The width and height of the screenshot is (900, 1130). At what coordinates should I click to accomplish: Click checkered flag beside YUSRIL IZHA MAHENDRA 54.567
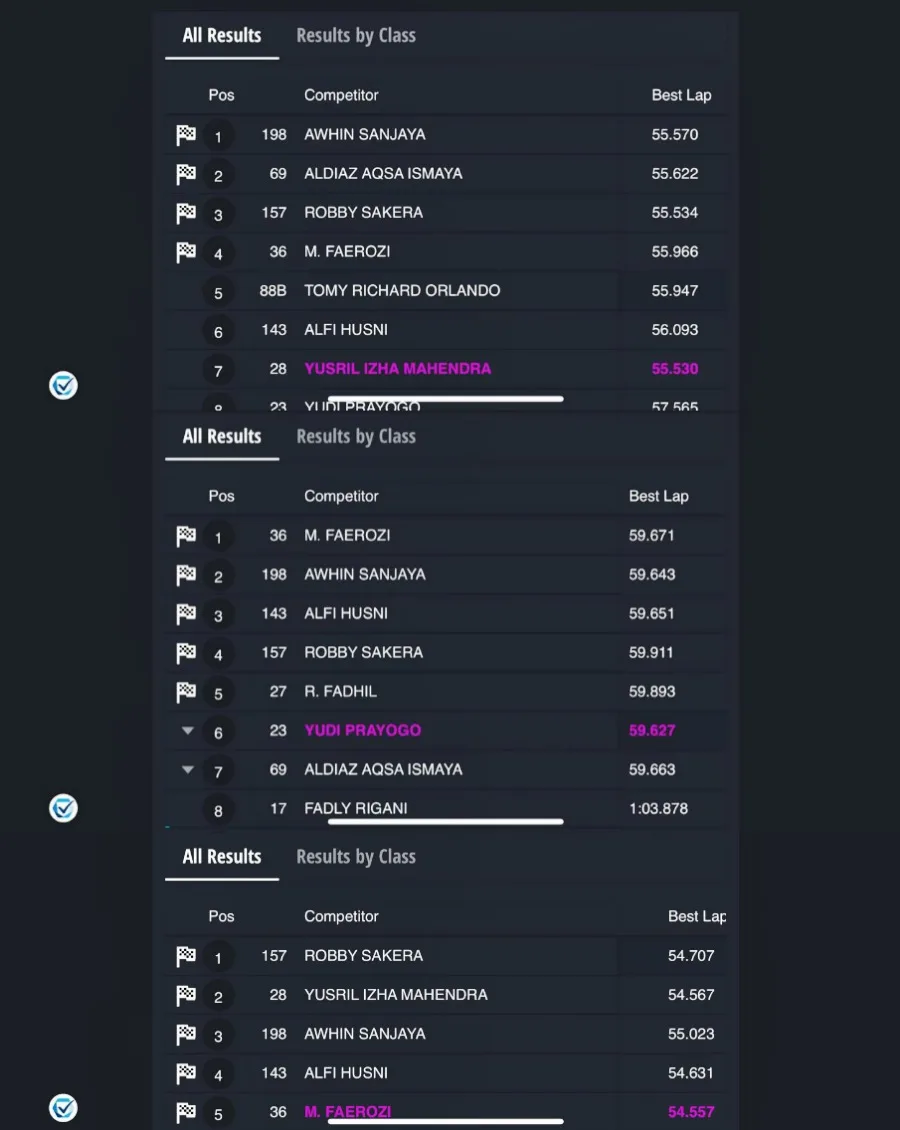(x=186, y=995)
